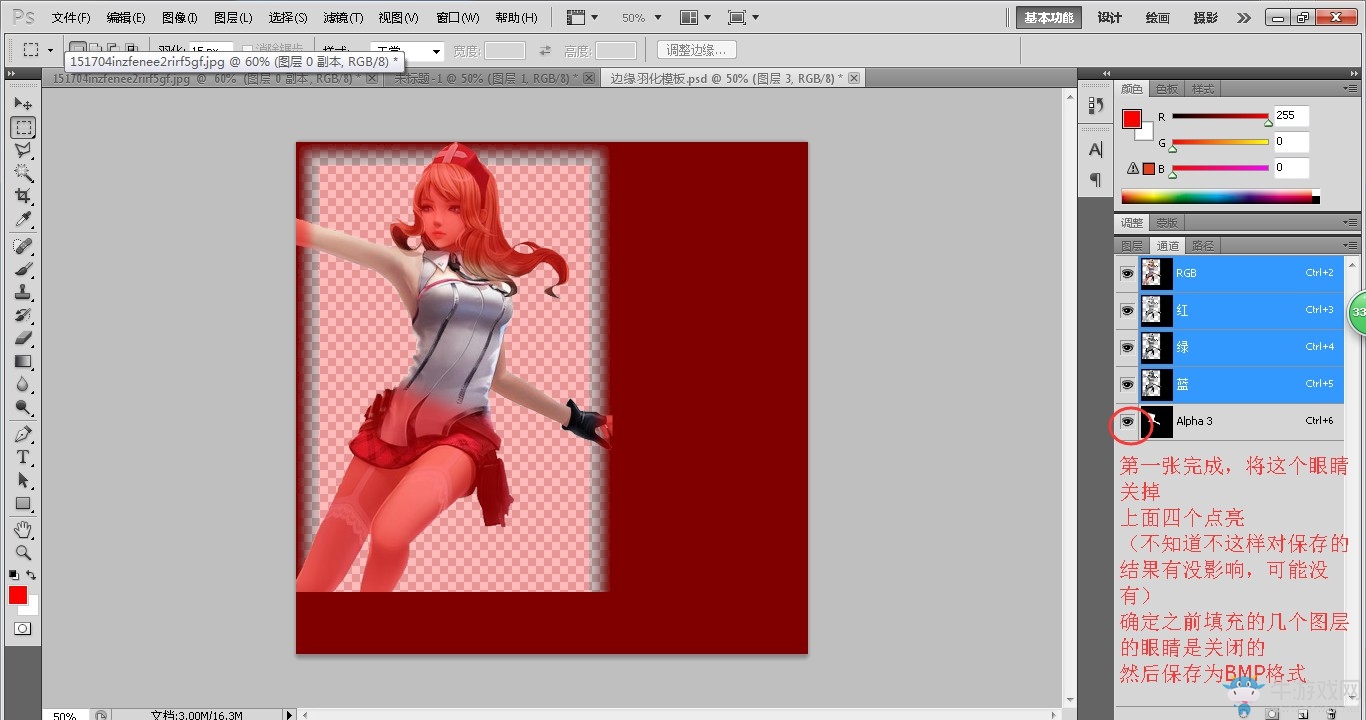Select the Polygonal Lasso tool
The width and height of the screenshot is (1366, 720).
[x=23, y=150]
